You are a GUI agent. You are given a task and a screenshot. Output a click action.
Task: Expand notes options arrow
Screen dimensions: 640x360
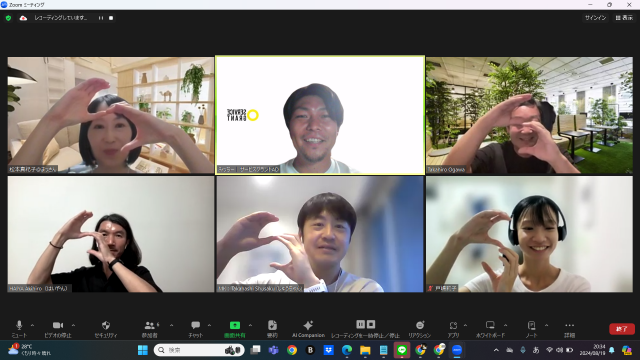tap(546, 325)
